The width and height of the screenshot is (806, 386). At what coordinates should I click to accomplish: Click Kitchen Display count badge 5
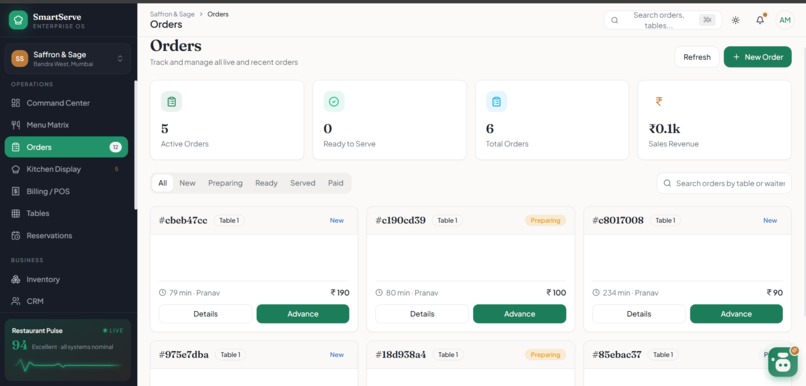(116, 169)
